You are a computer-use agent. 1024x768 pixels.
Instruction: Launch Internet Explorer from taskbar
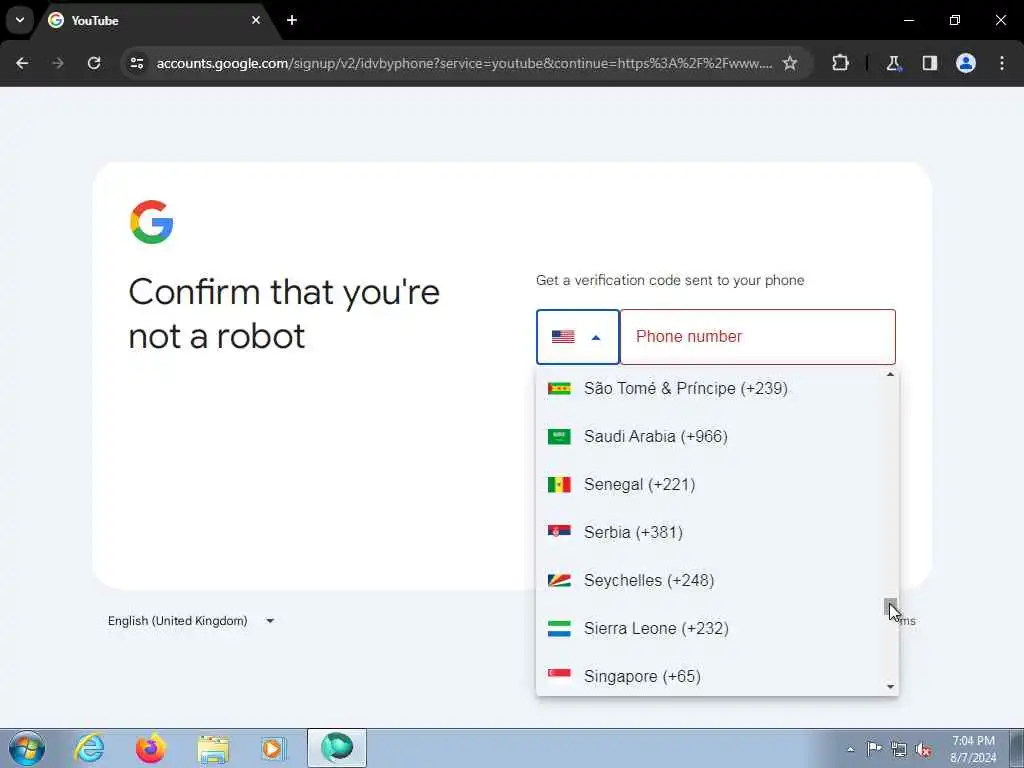(89, 748)
